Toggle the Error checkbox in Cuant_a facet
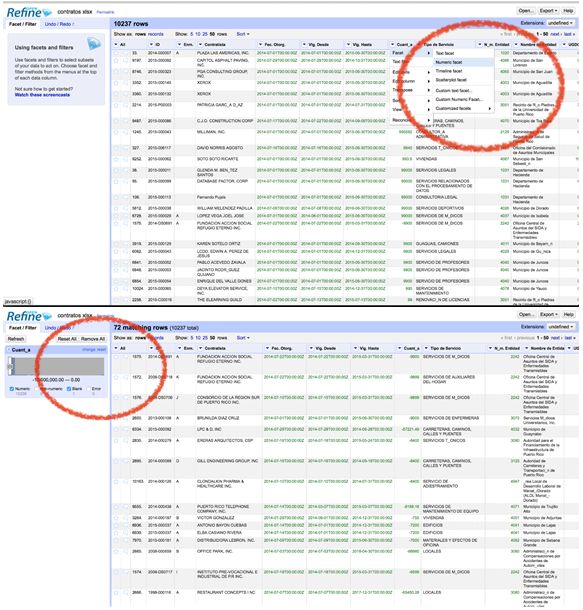This screenshot has height=610, width=583. tap(89, 389)
